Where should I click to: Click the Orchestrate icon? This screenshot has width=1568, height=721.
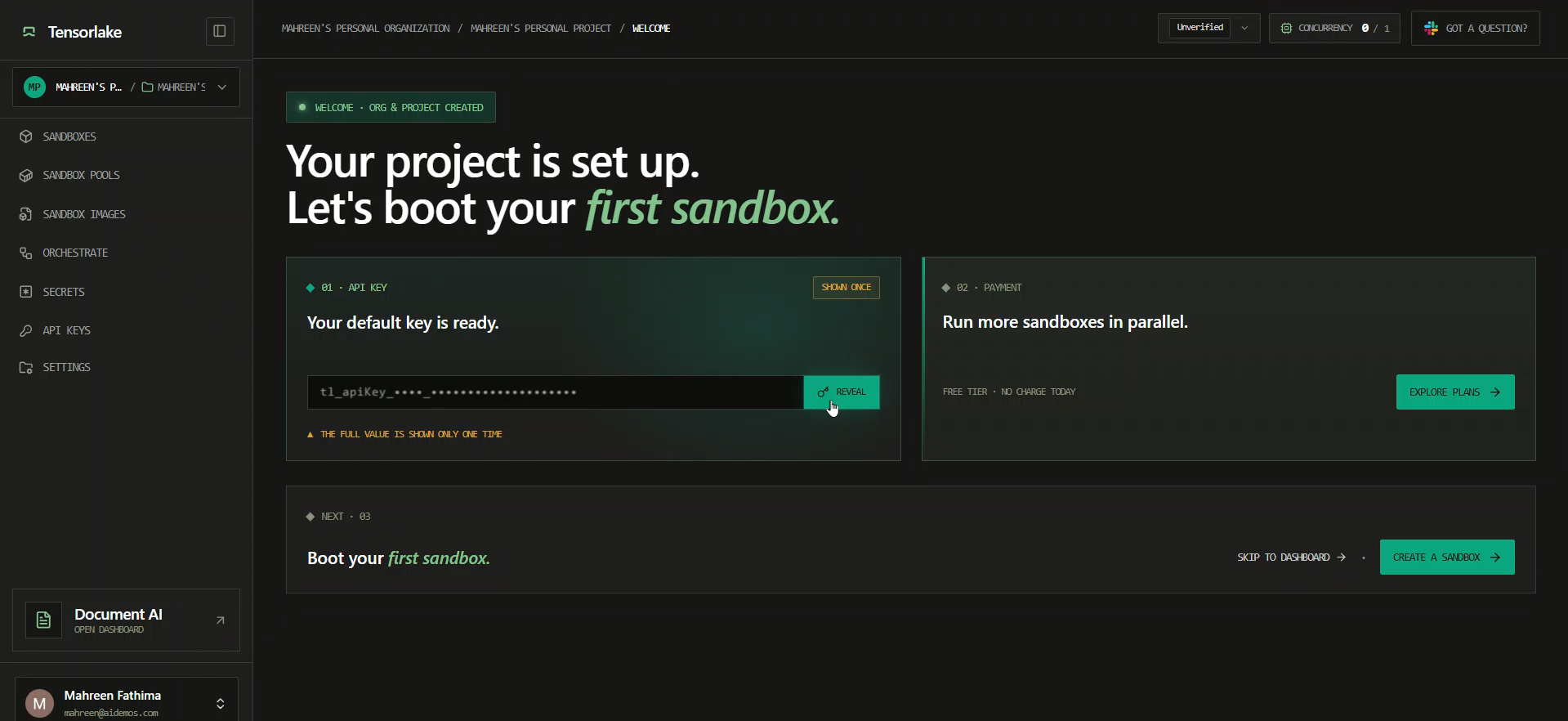click(x=26, y=253)
